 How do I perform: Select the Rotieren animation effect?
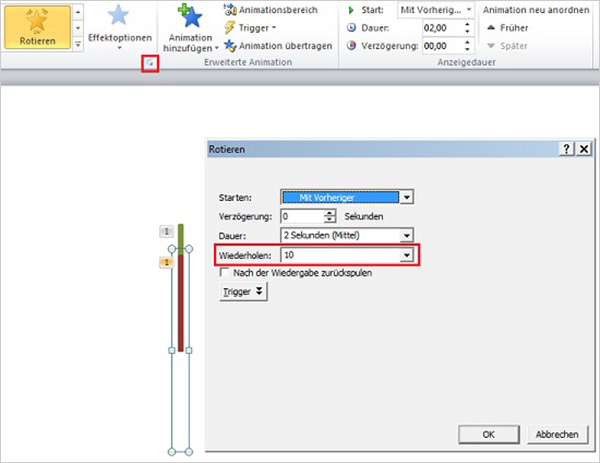[38, 27]
